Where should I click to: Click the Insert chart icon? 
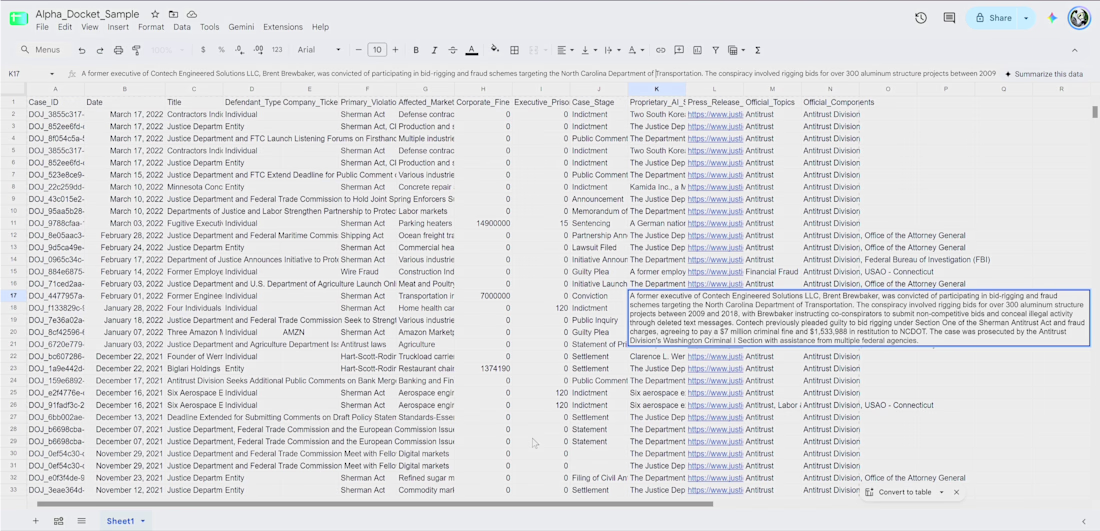pyautogui.click(x=697, y=50)
